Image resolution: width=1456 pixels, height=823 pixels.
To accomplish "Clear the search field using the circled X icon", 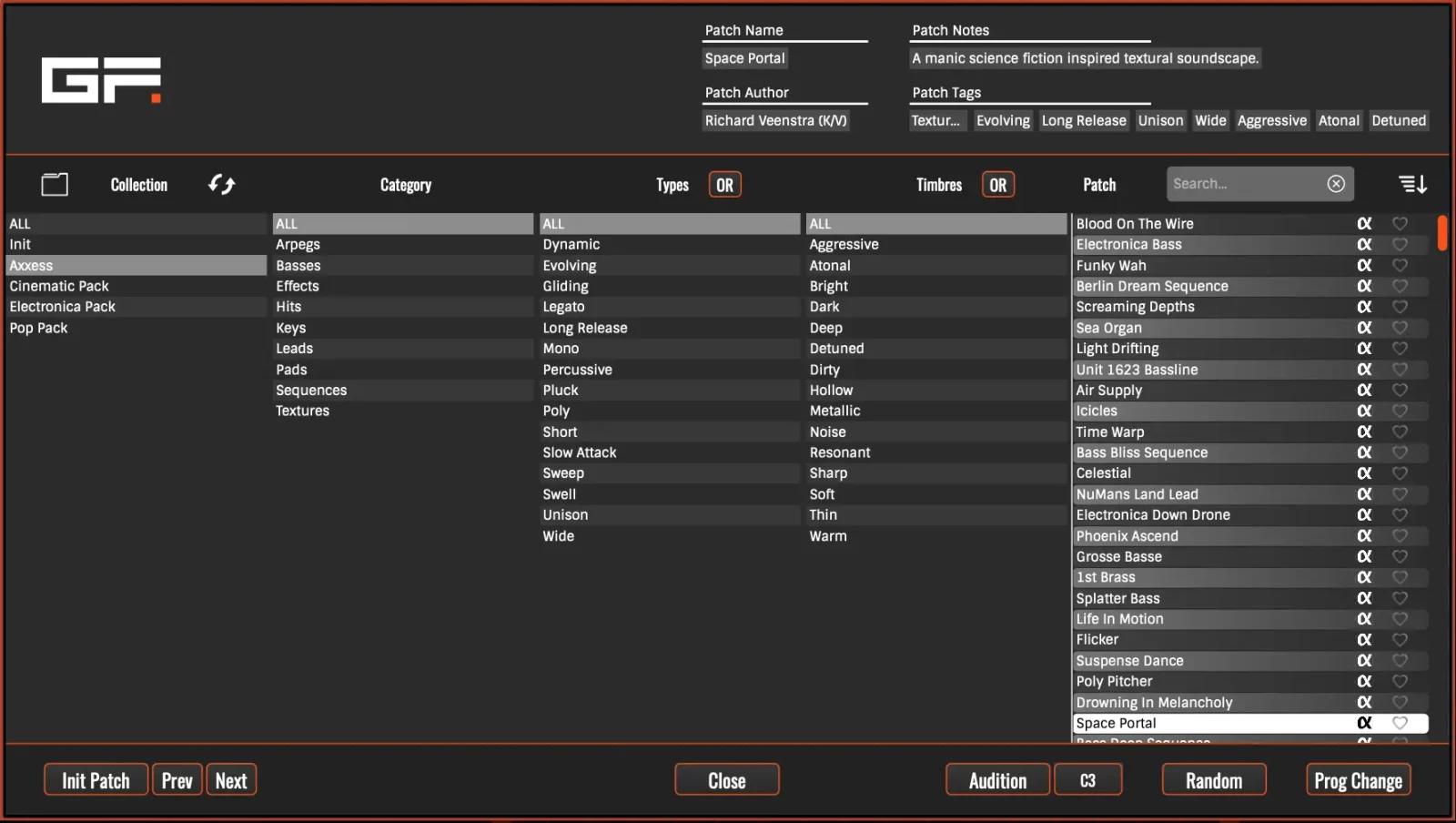I will 1336,183.
